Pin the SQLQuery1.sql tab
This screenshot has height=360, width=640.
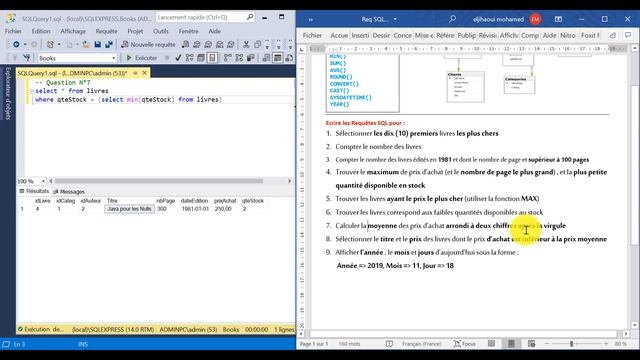[x=135, y=73]
